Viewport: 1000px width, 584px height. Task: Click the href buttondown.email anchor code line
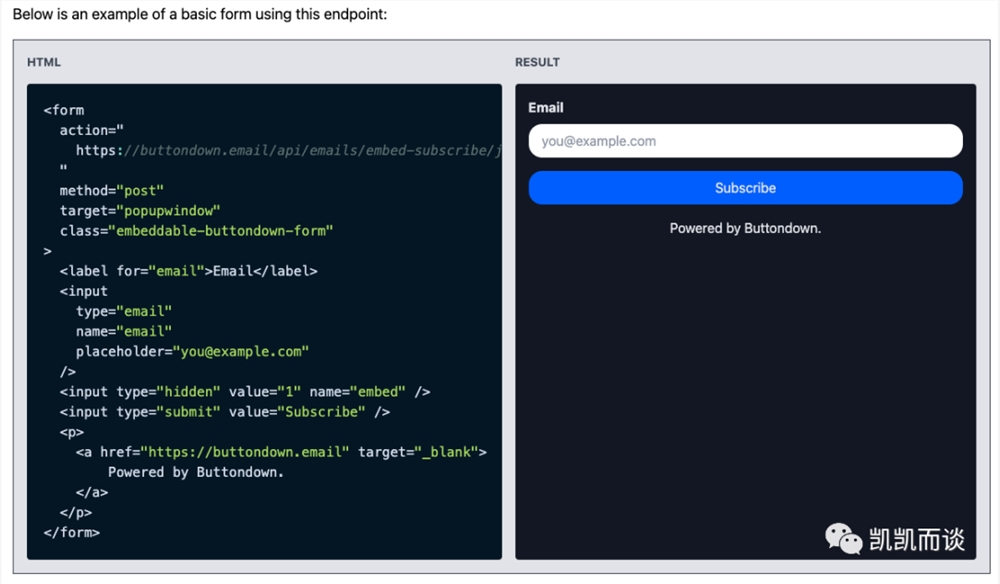click(281, 452)
